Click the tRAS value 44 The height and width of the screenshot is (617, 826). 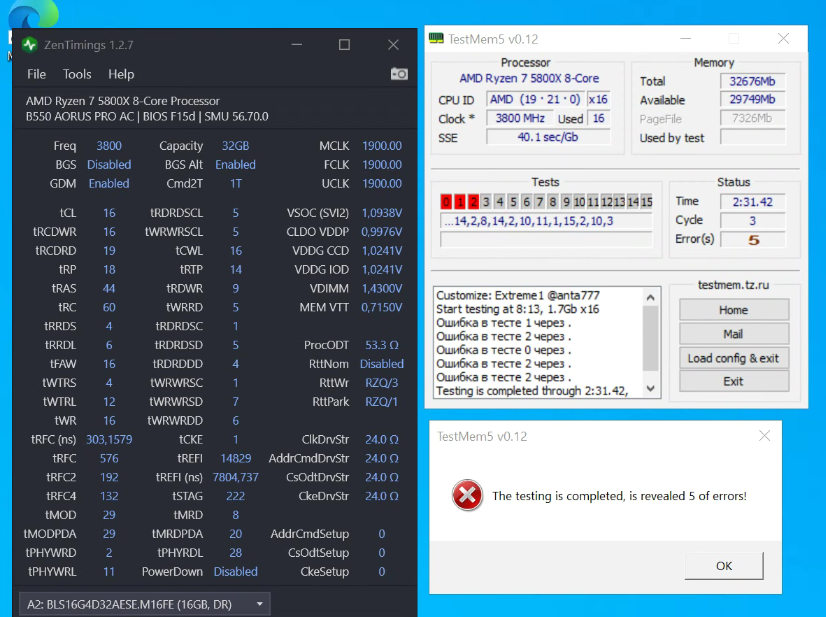coord(109,289)
